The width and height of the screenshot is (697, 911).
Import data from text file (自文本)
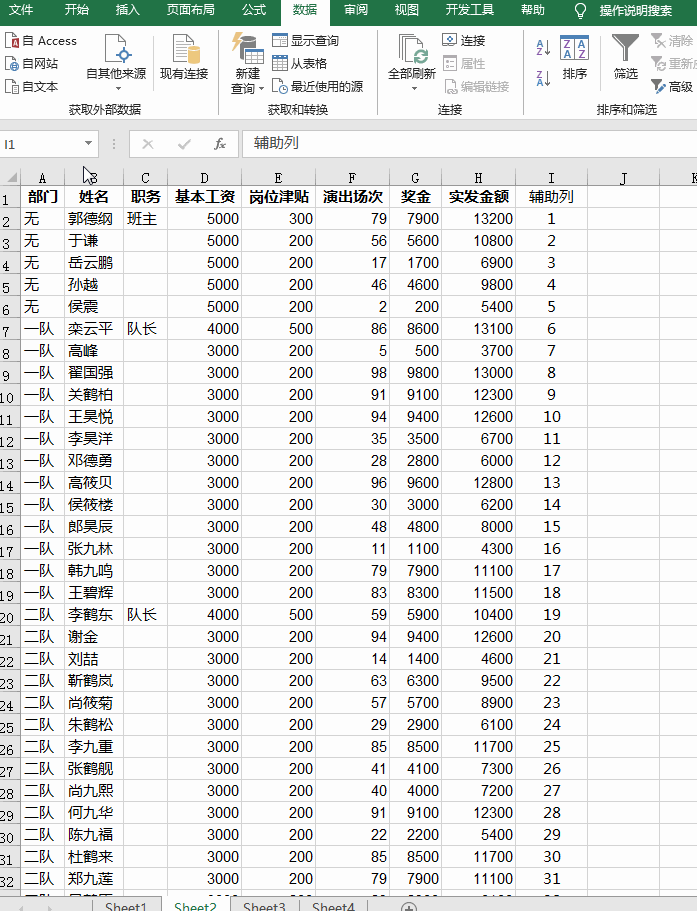(x=31, y=87)
